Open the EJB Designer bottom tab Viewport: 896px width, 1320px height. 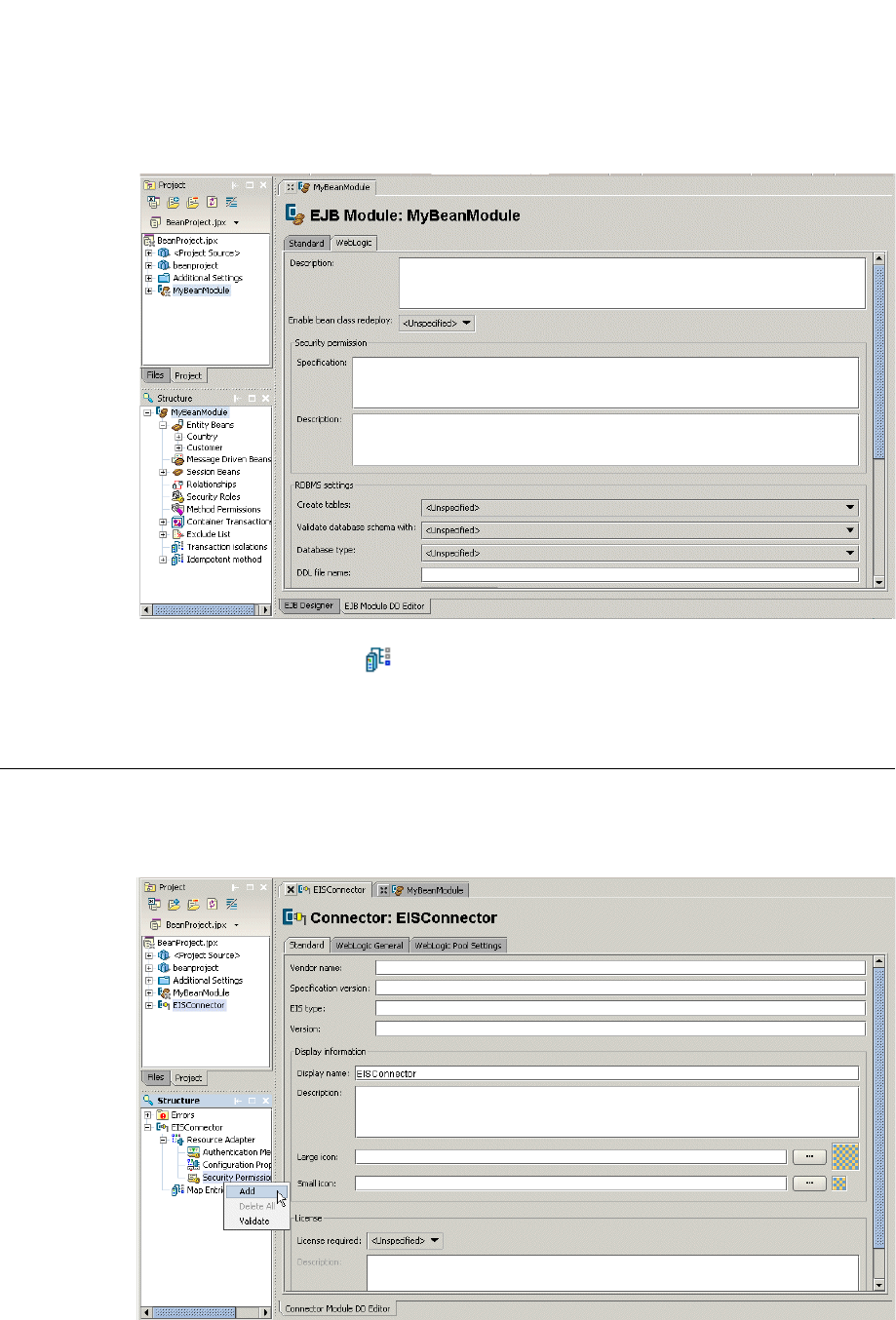(308, 606)
